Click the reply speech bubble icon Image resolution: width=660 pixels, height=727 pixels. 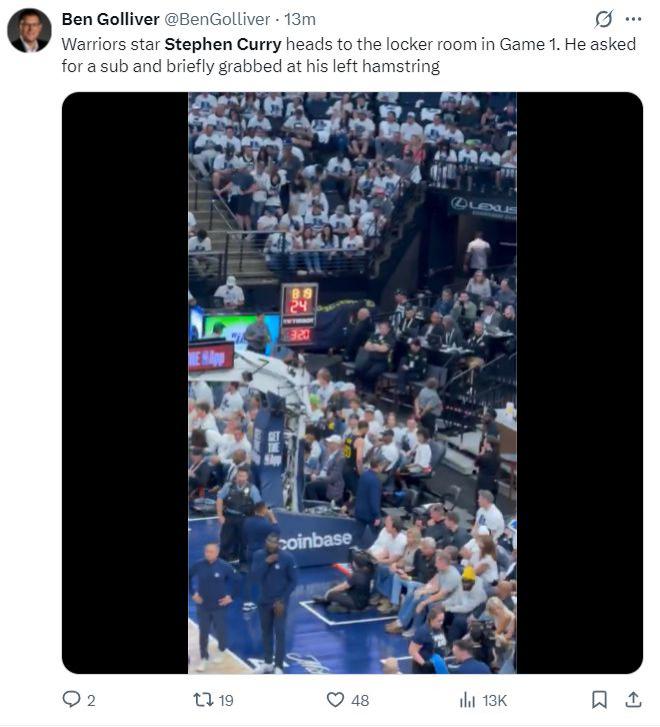[71, 699]
